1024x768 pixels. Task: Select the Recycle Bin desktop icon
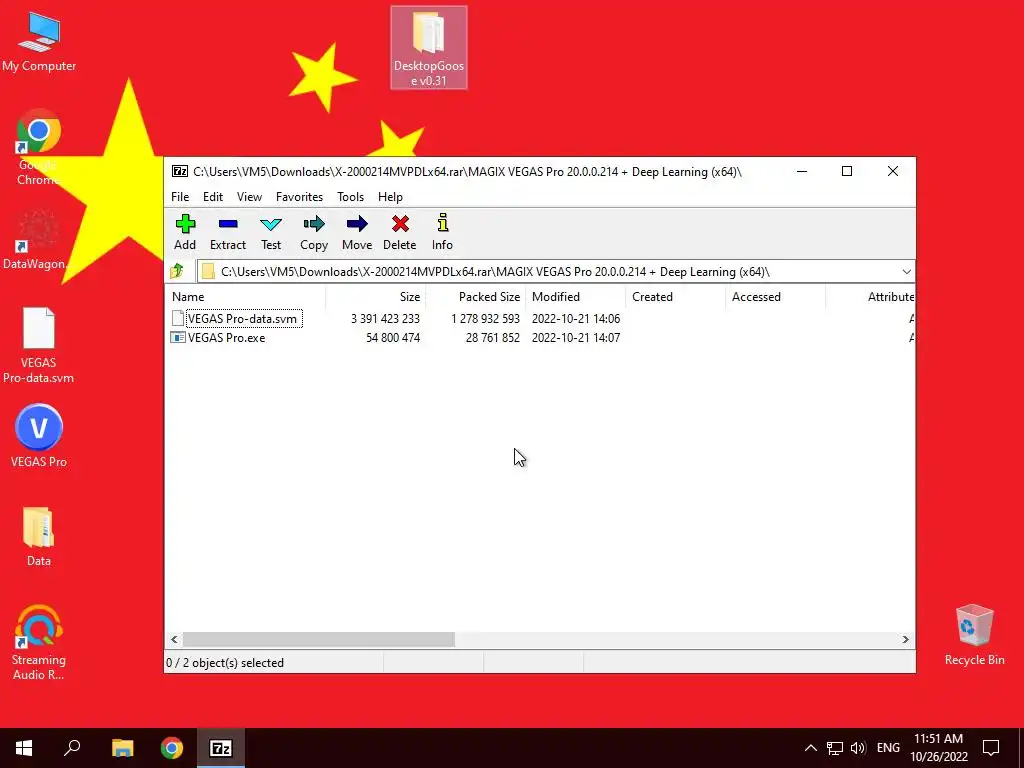pyautogui.click(x=974, y=635)
